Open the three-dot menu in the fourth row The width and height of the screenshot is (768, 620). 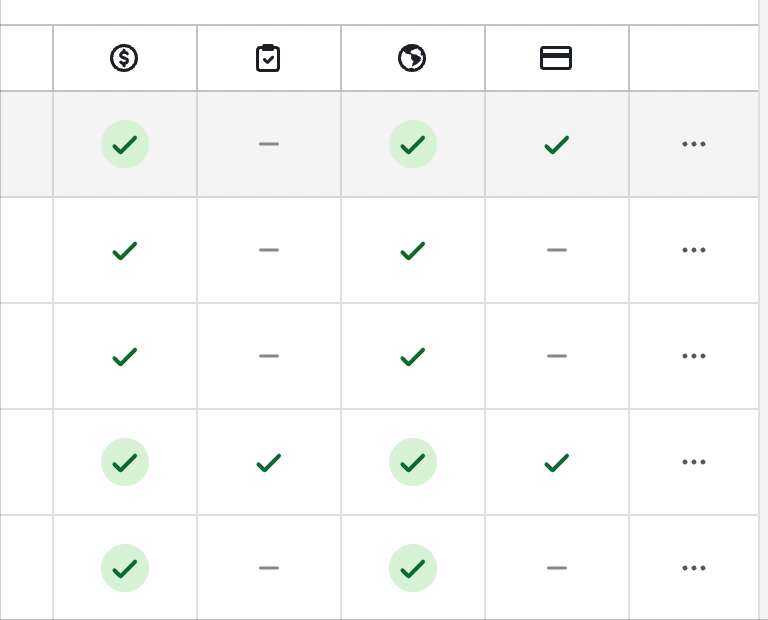tap(694, 462)
